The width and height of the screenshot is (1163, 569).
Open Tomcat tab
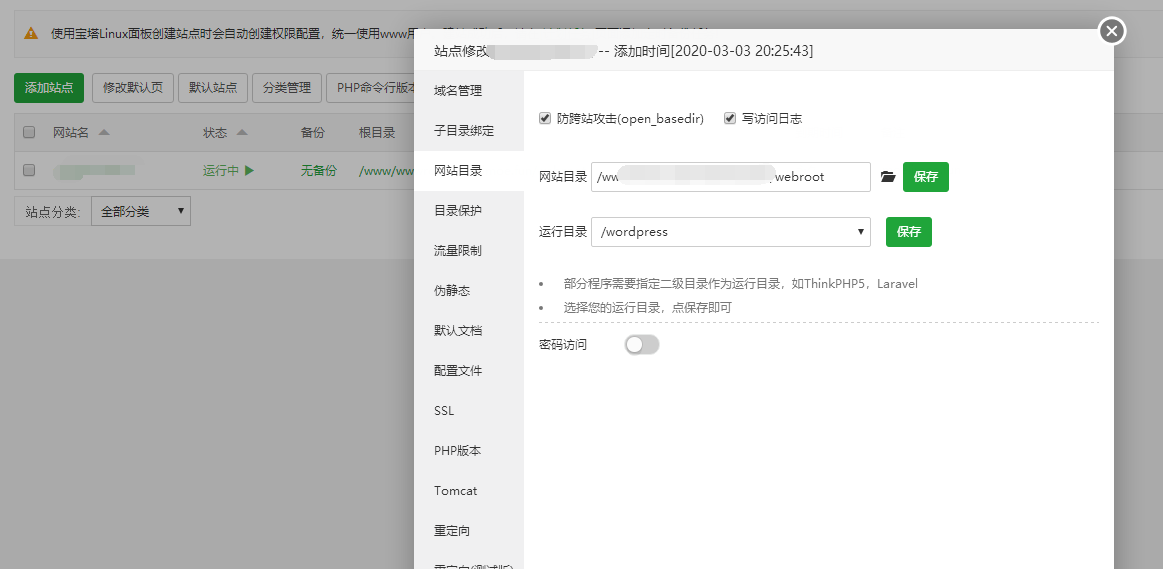[x=469, y=491]
